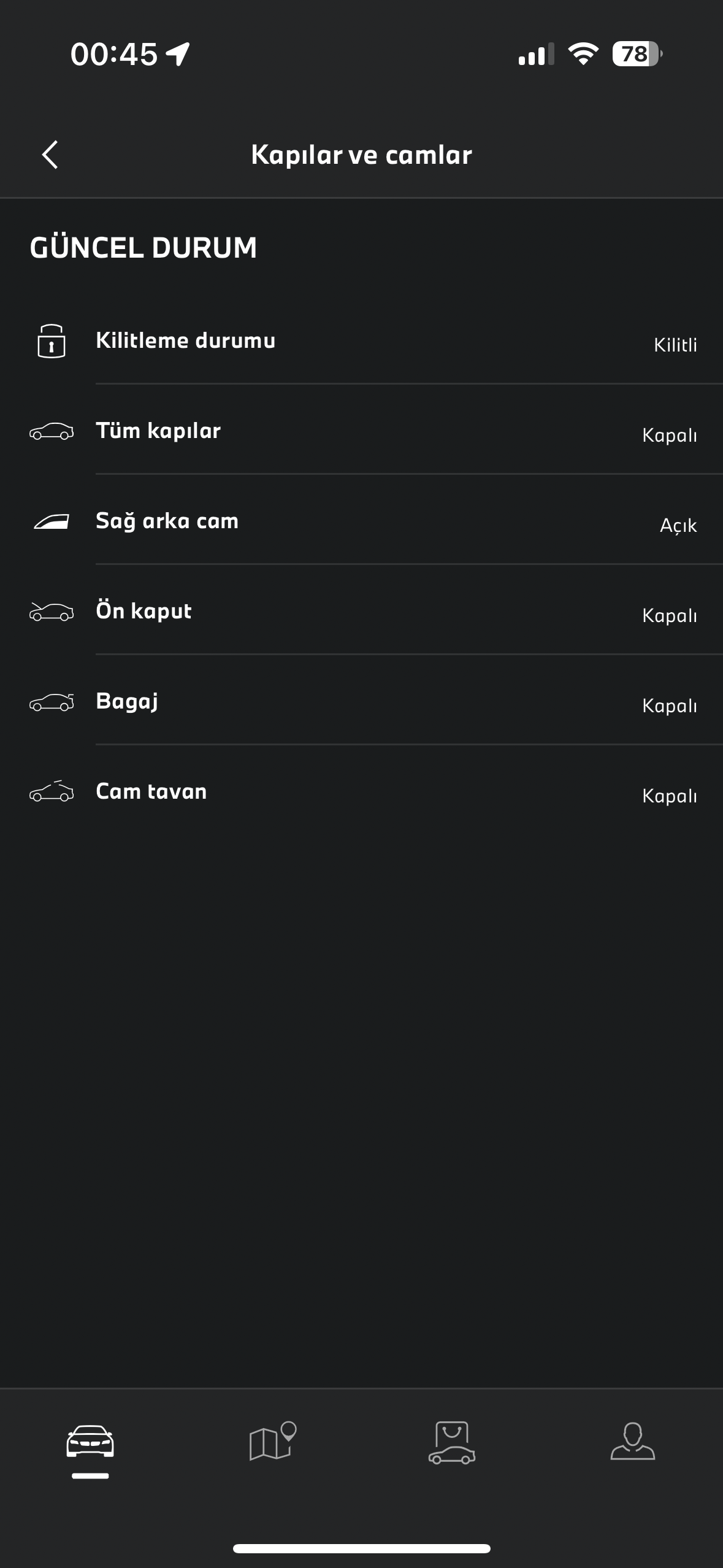Go to the profile tab
The height and width of the screenshot is (1568, 723).
pos(632,1442)
